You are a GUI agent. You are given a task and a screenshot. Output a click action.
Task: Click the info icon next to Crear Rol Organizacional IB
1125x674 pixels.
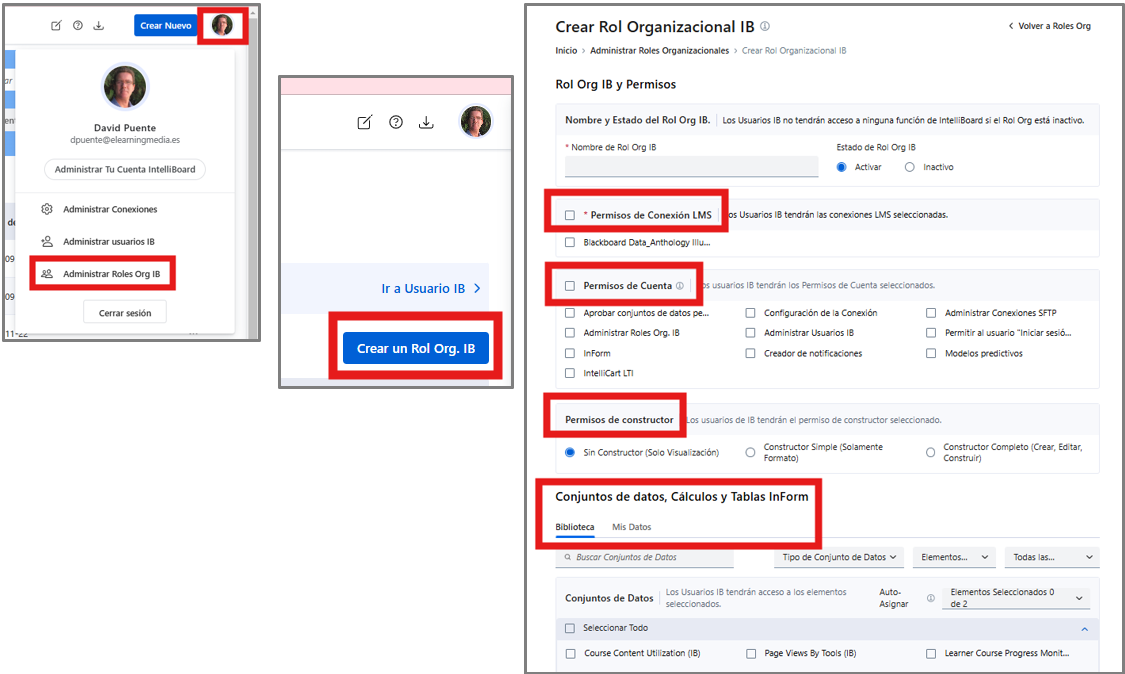pyautogui.click(x=765, y=27)
